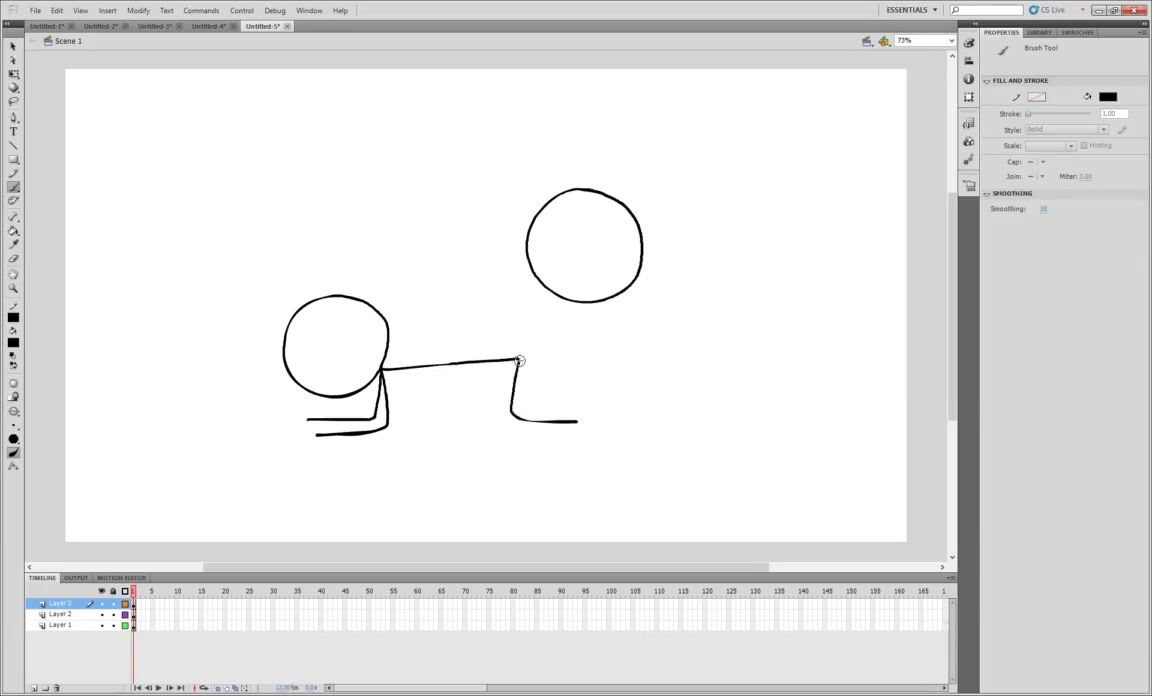
Task: Select the Hand tool
Action: click(13, 274)
